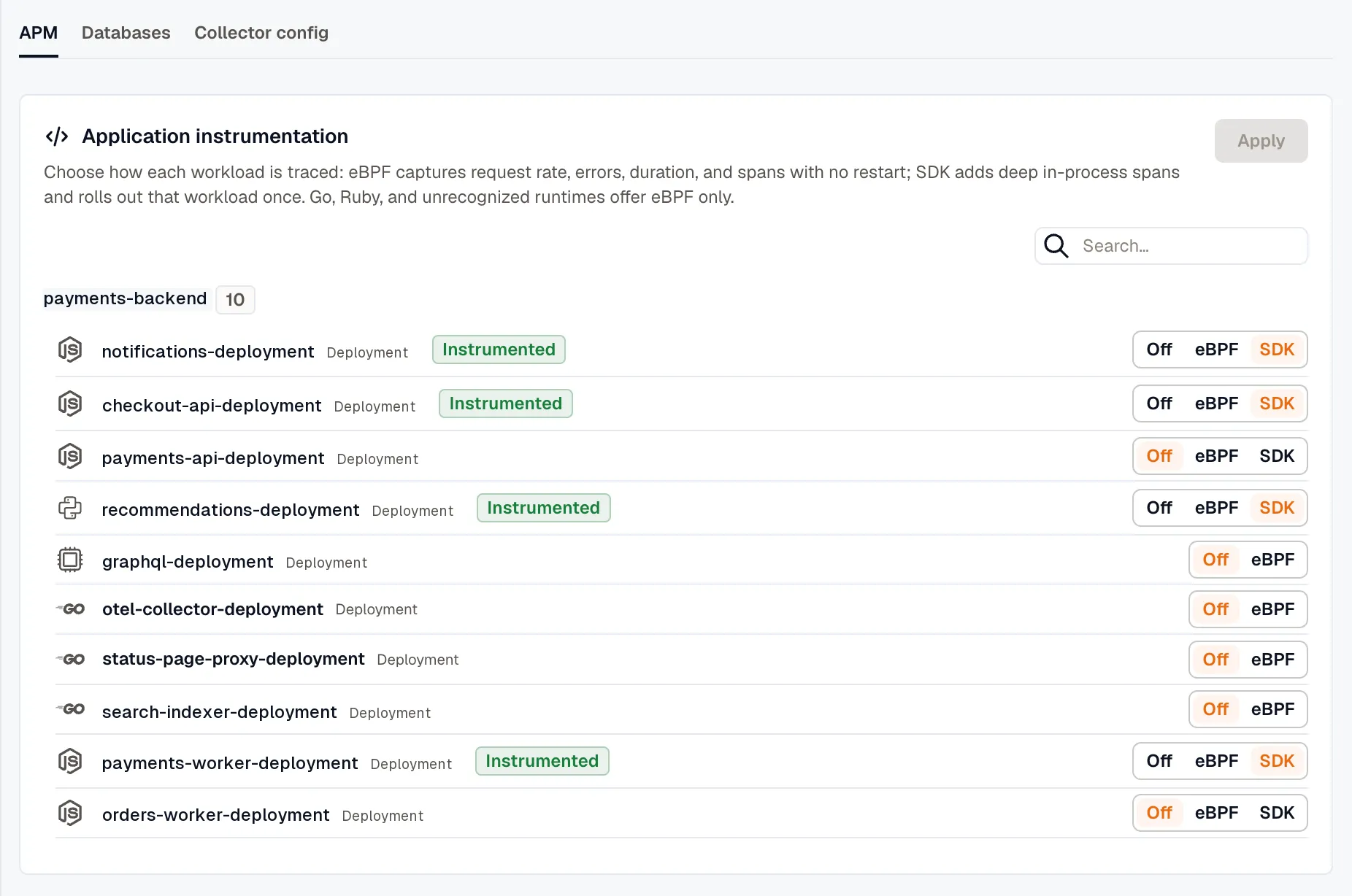Enable eBPF for otel-collector-deployment

[x=1272, y=609]
